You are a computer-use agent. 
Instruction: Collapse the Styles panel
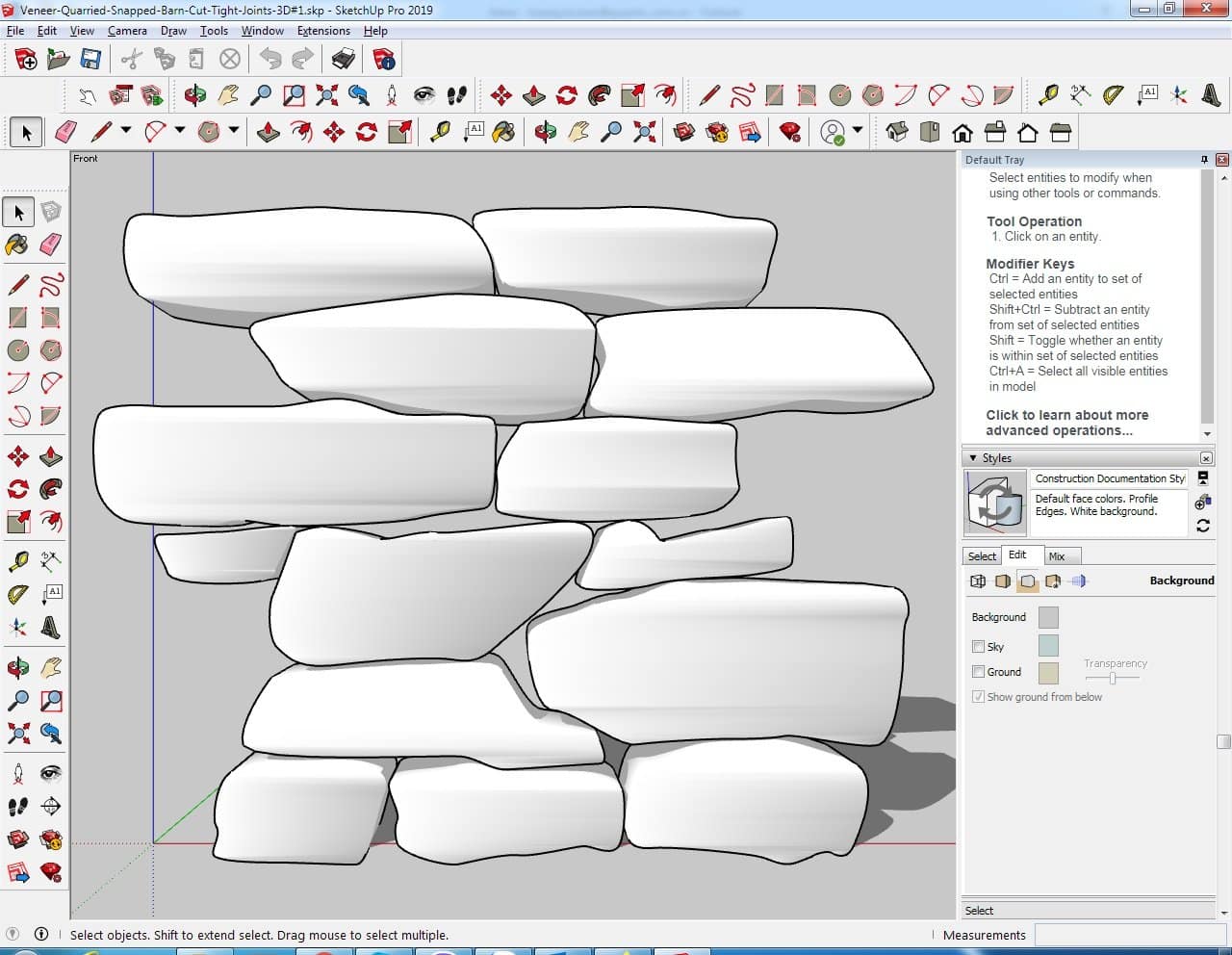(973, 458)
